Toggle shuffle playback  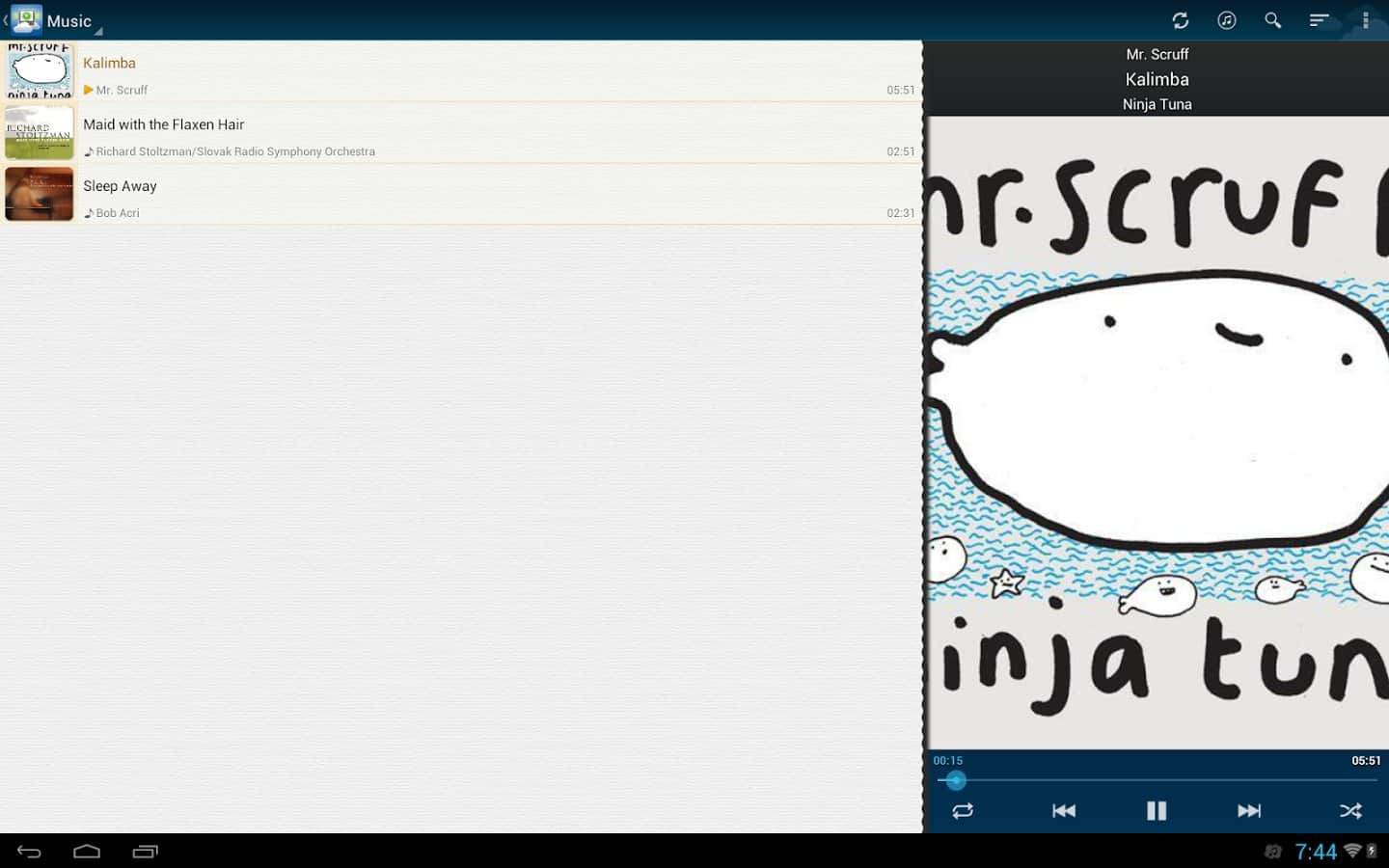pyautogui.click(x=1350, y=811)
